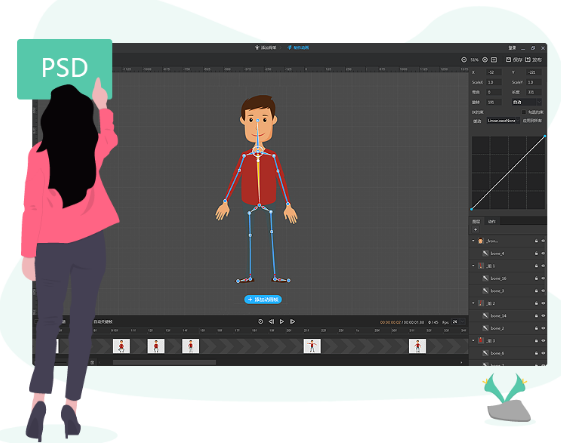
Task: Click the publish label (发布) in the toolbar
Action: (x=537, y=60)
